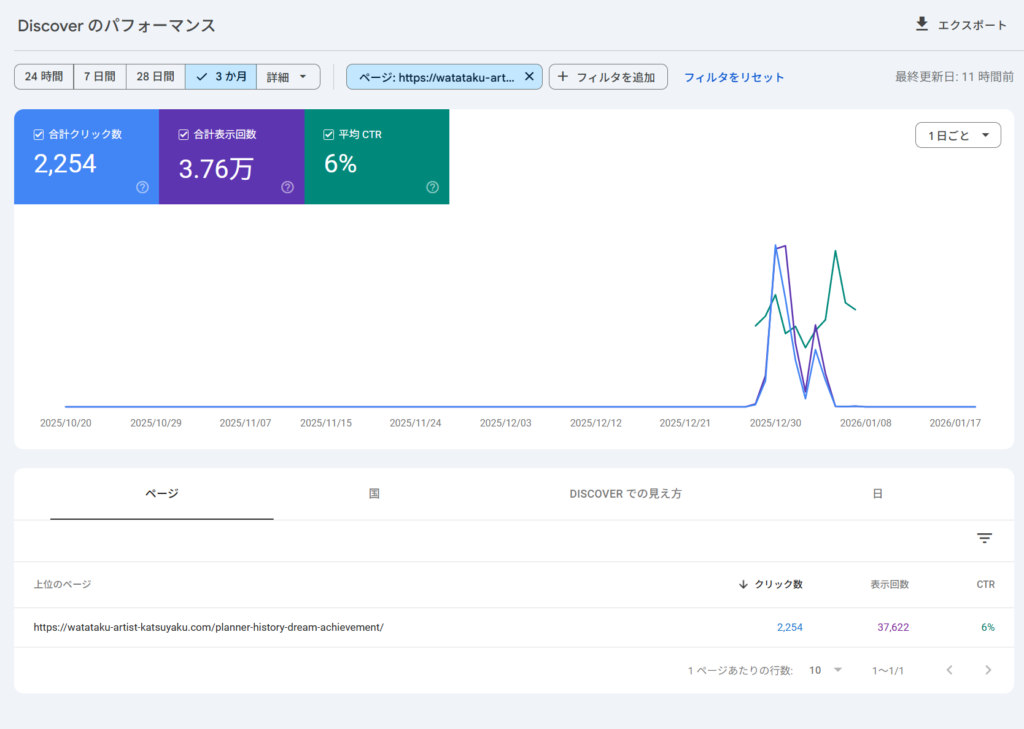Click the planner-history-dream-achievement page URL row

point(209,627)
